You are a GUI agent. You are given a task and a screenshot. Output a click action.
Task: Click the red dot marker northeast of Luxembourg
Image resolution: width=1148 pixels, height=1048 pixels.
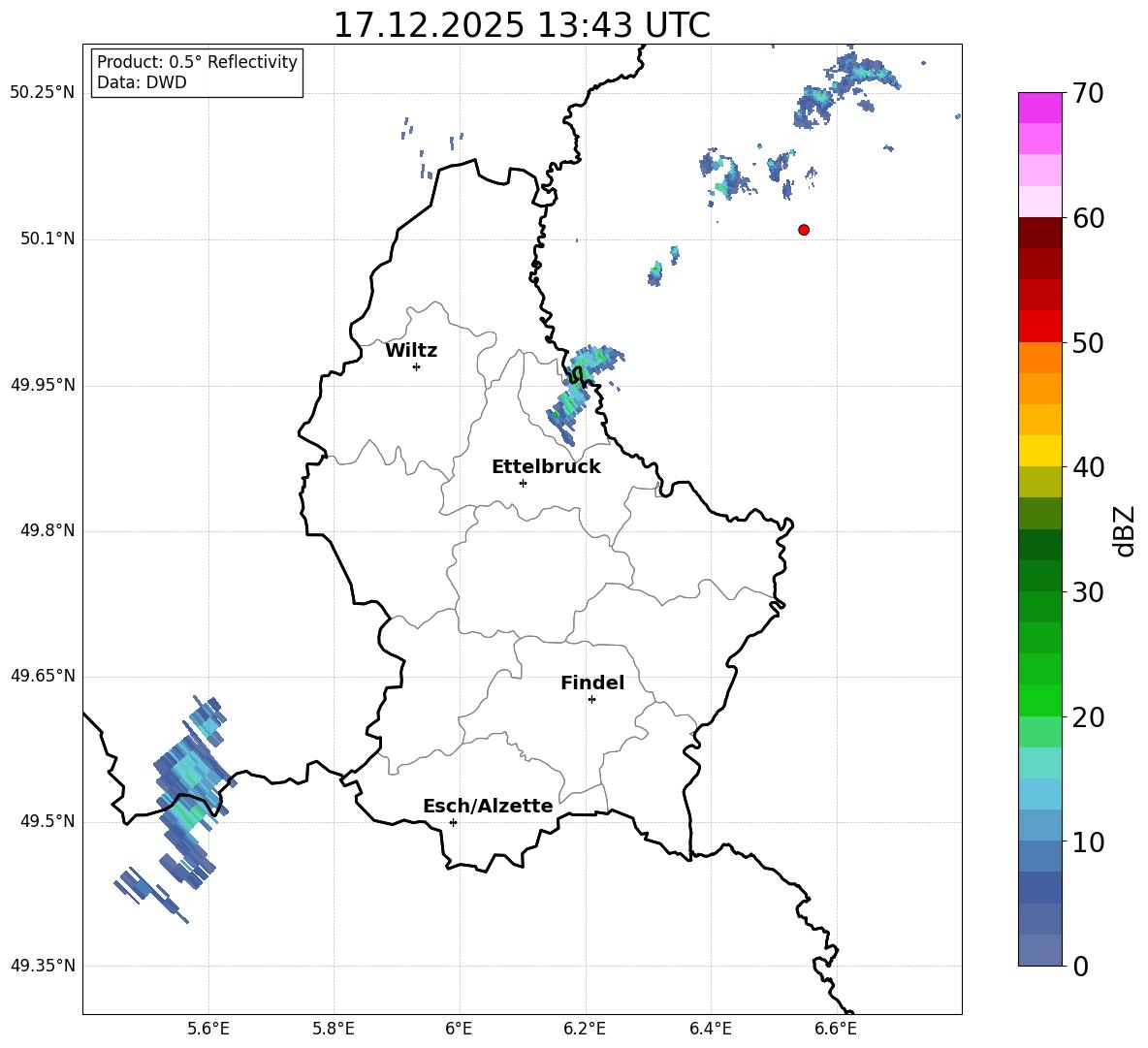[x=803, y=230]
